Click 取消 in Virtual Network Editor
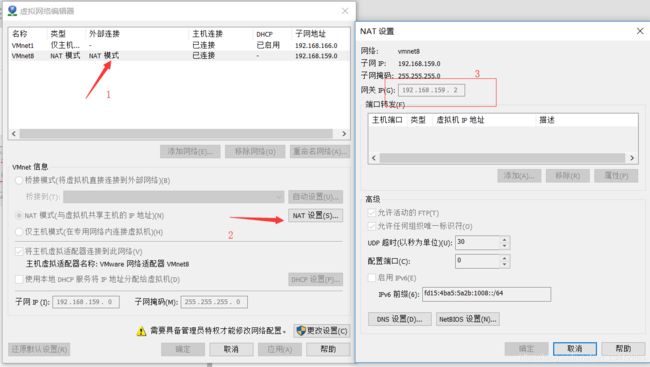The width and height of the screenshot is (650, 367). pos(231,349)
